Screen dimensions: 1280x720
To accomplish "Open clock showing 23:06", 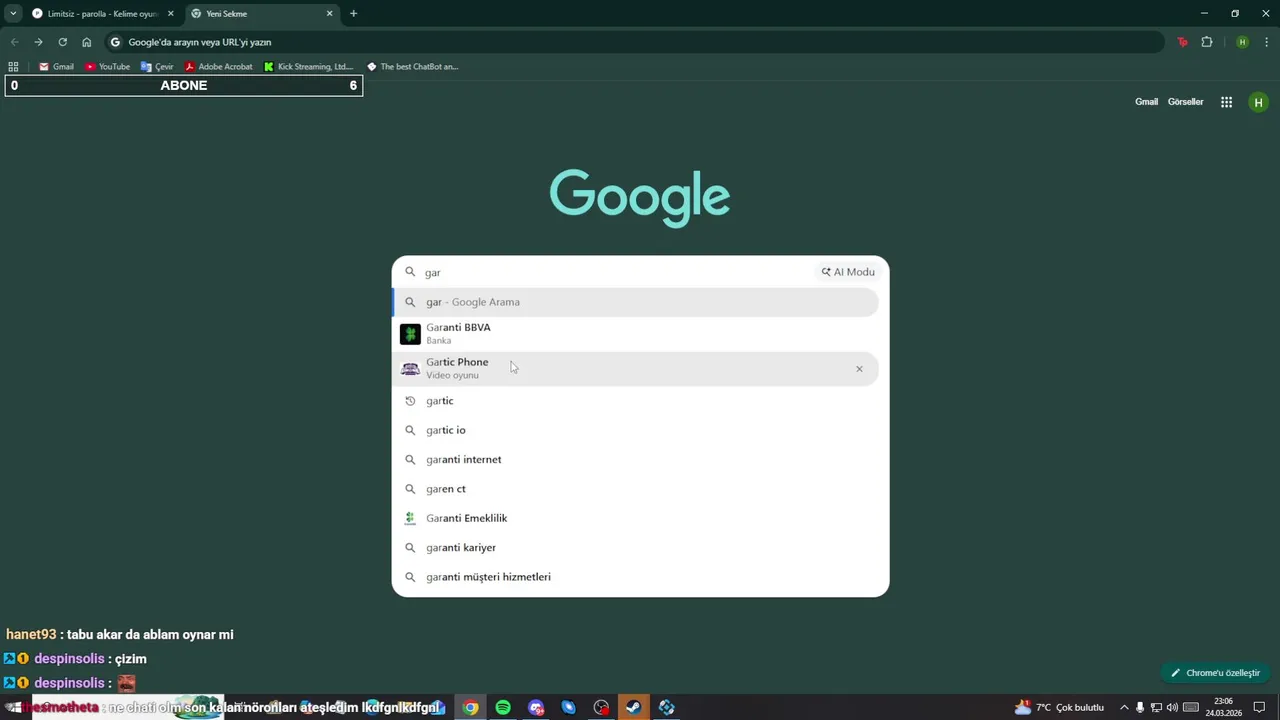I will 1223,707.
